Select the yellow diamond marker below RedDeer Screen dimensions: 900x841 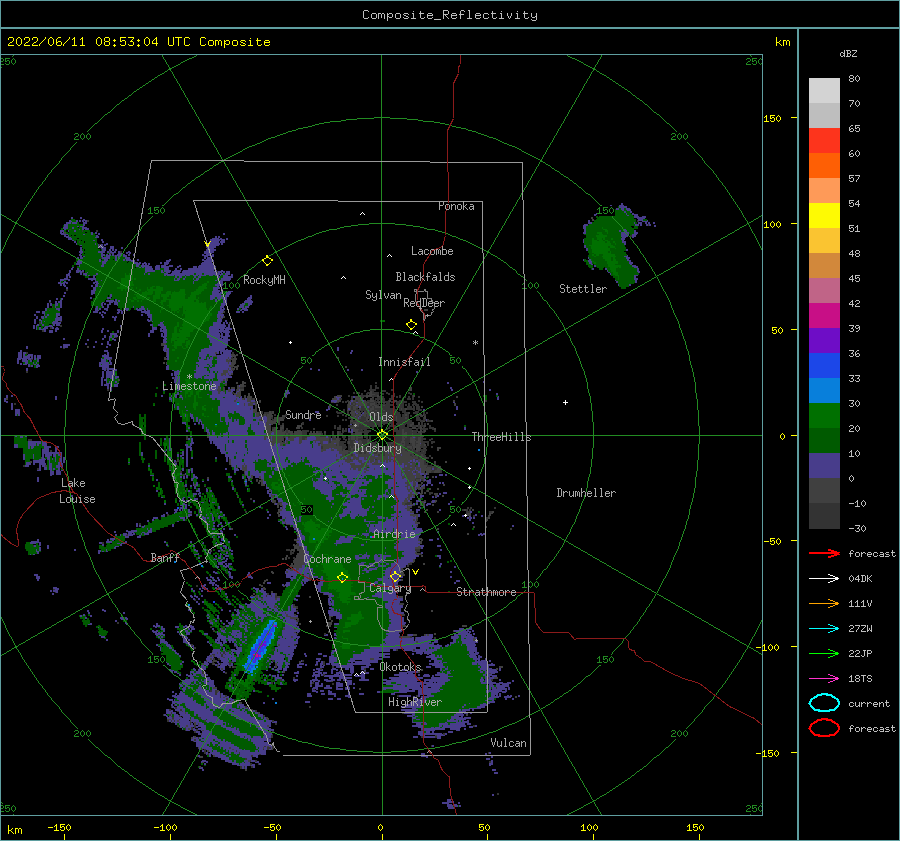tap(411, 325)
